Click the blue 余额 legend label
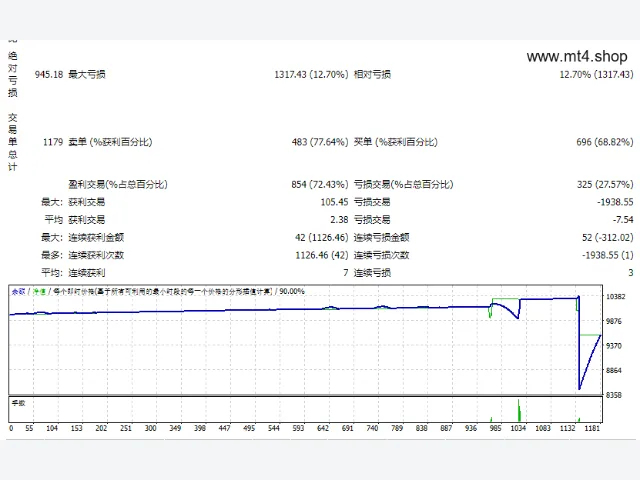Image resolution: width=640 pixels, height=480 pixels. point(18,291)
